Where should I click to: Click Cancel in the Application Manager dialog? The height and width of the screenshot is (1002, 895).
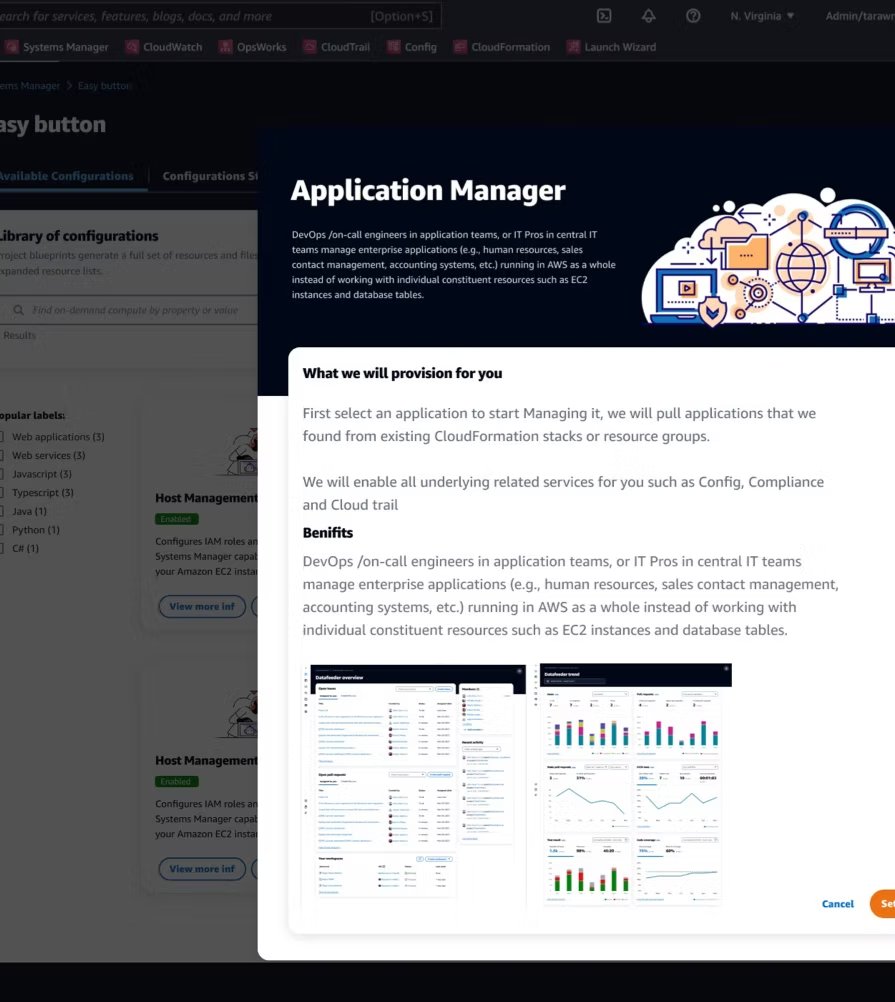tap(838, 904)
